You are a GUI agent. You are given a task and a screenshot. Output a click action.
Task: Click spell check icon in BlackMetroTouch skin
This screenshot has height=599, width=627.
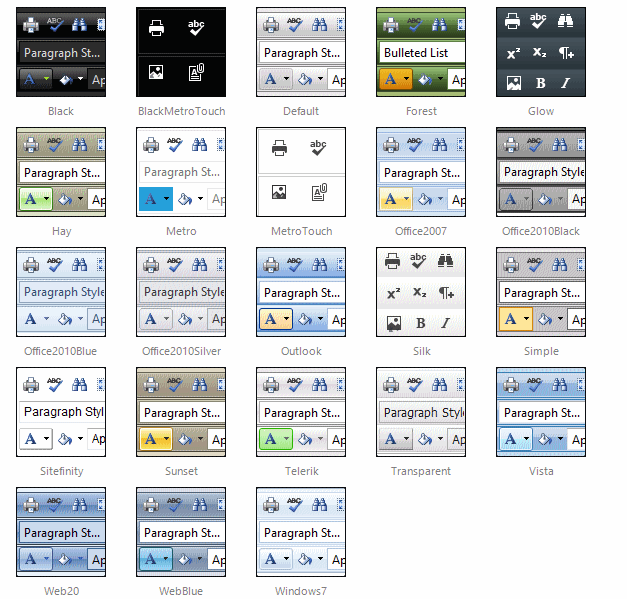(x=196, y=28)
